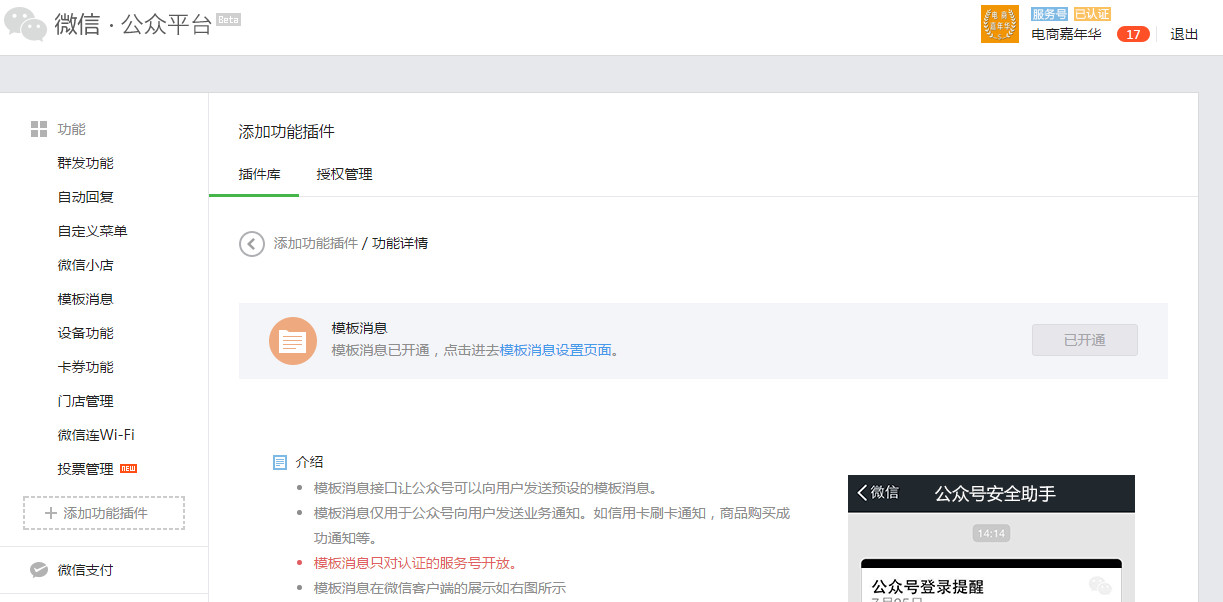Click the 模板消息 plugin title
This screenshot has height=602, width=1223.
click(x=360, y=328)
